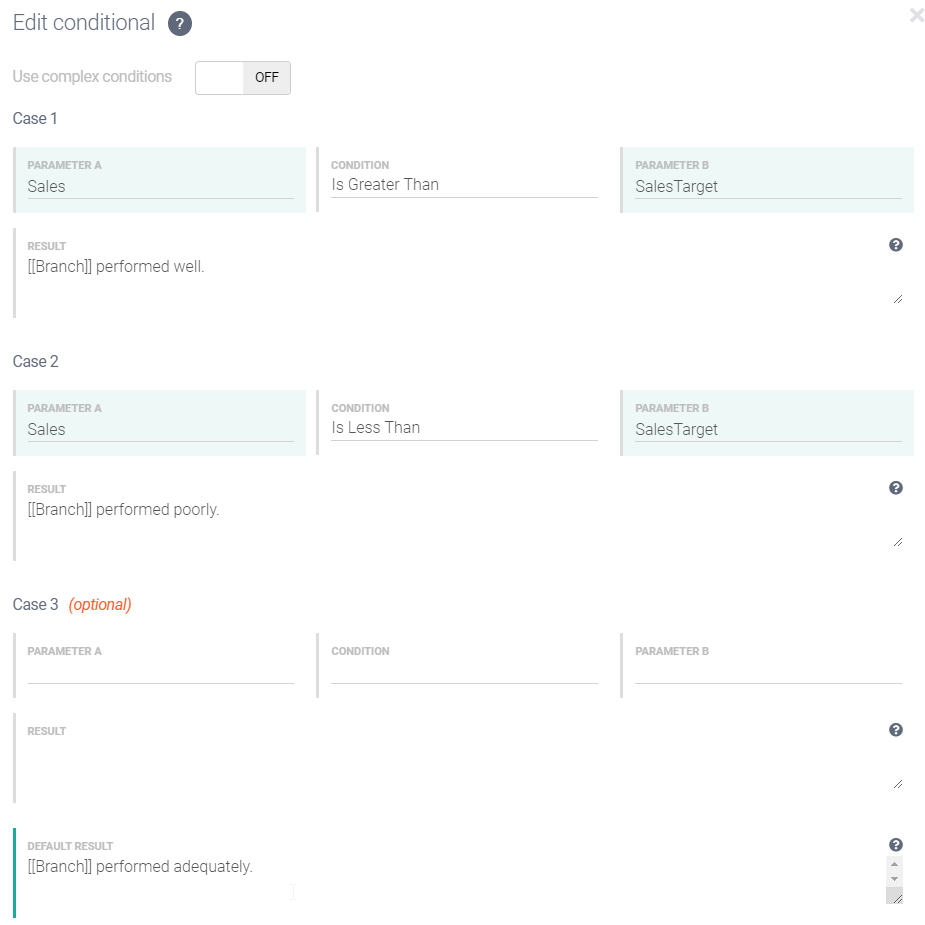The width and height of the screenshot is (925, 925).
Task: Open the Condition selector showing Is Greater Than
Action: tap(463, 184)
